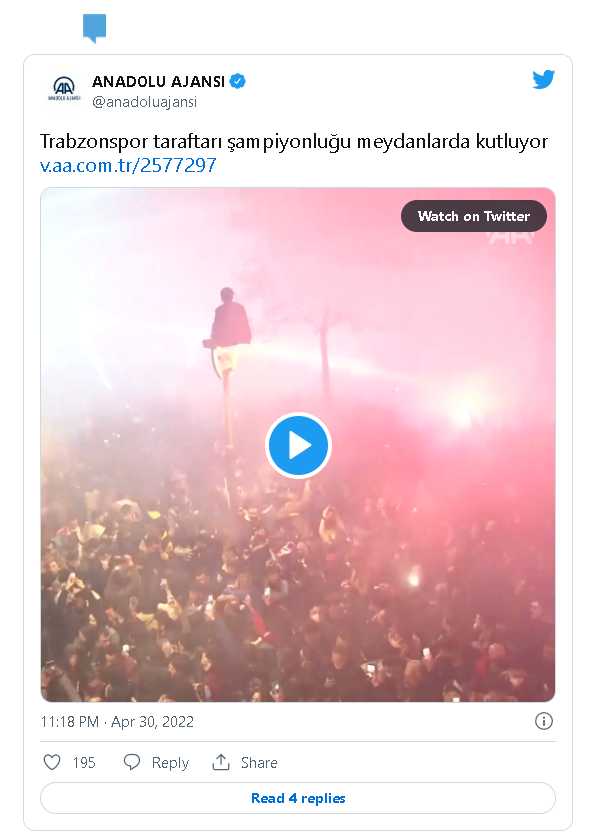Open the 11:18 PM · Apr 30, 2022 timestamp
Image resolution: width=594 pixels, height=839 pixels.
point(117,722)
